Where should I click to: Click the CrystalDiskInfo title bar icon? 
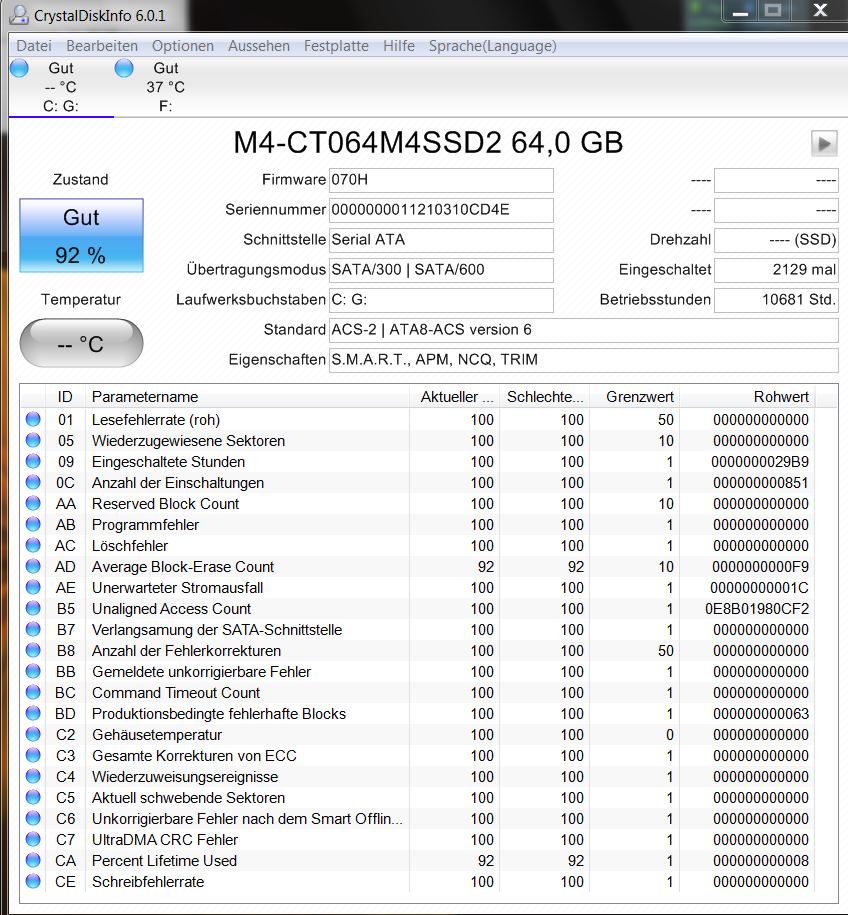[x=19, y=15]
